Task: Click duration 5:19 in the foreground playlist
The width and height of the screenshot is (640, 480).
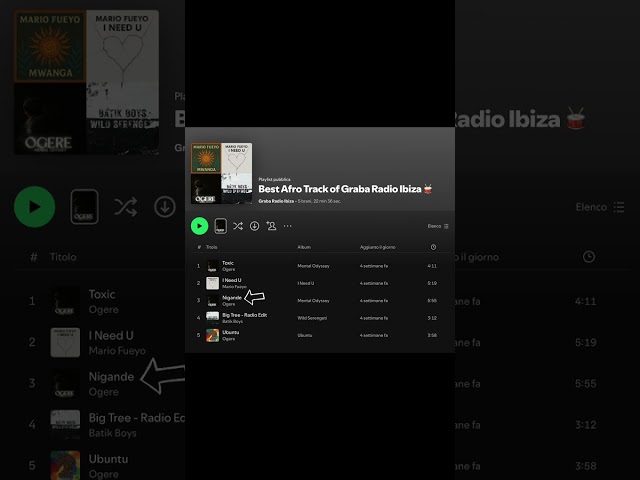Action: point(432,283)
